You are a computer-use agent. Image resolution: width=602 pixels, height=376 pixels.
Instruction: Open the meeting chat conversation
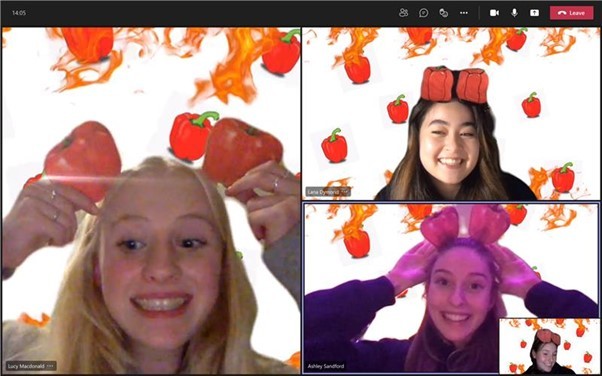click(x=423, y=13)
